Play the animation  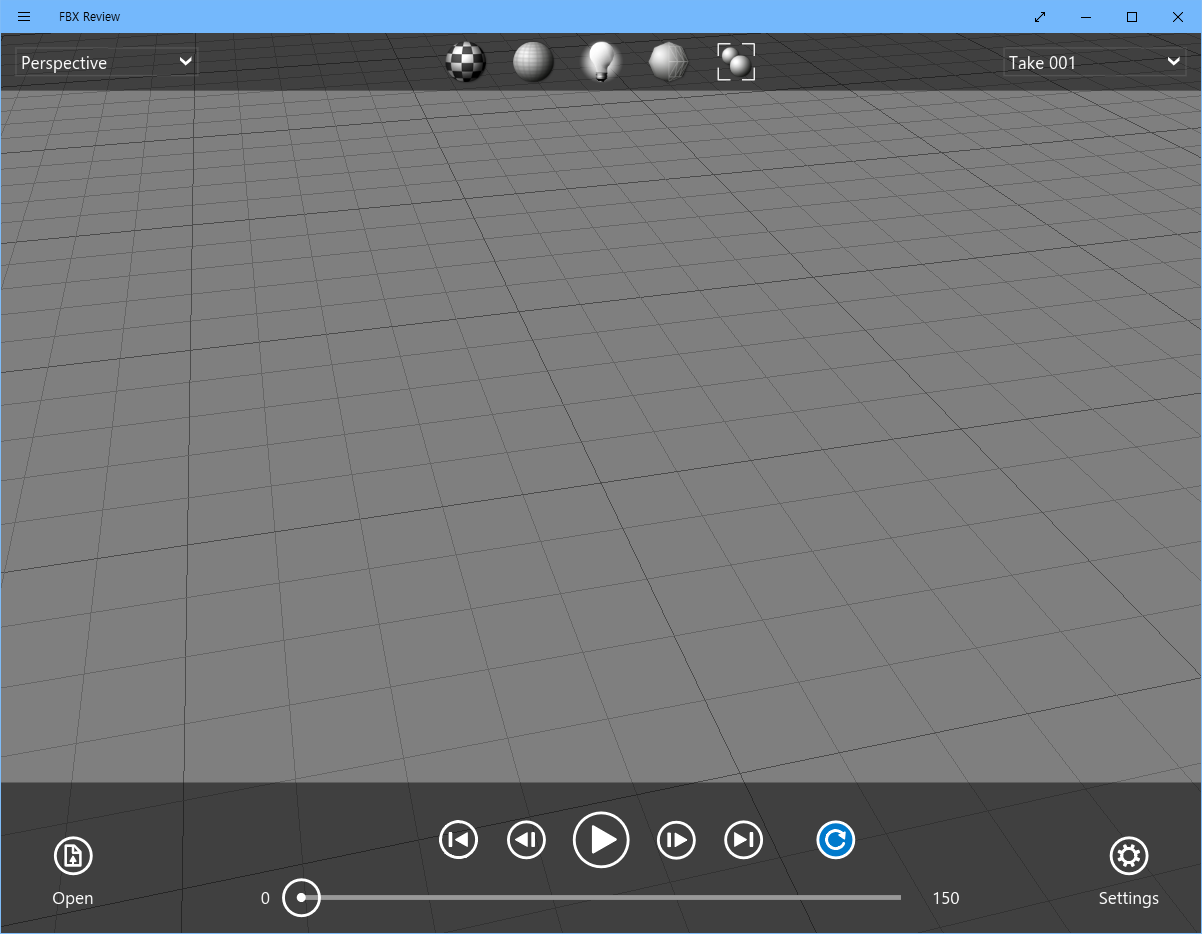(601, 840)
